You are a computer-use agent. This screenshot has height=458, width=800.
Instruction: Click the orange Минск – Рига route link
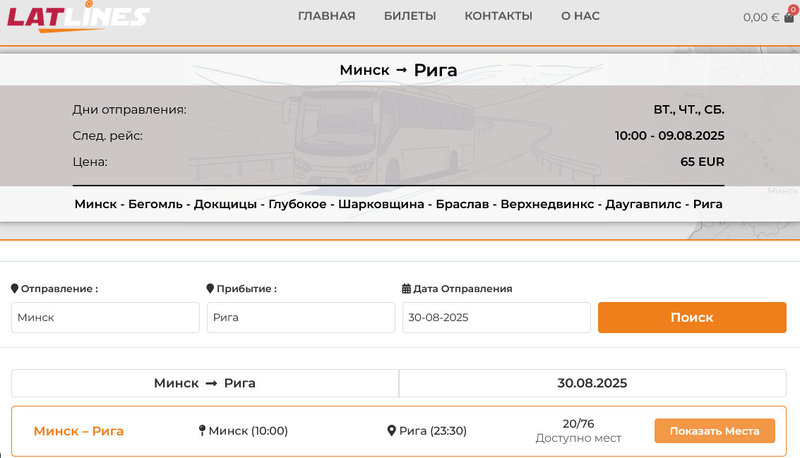point(79,431)
